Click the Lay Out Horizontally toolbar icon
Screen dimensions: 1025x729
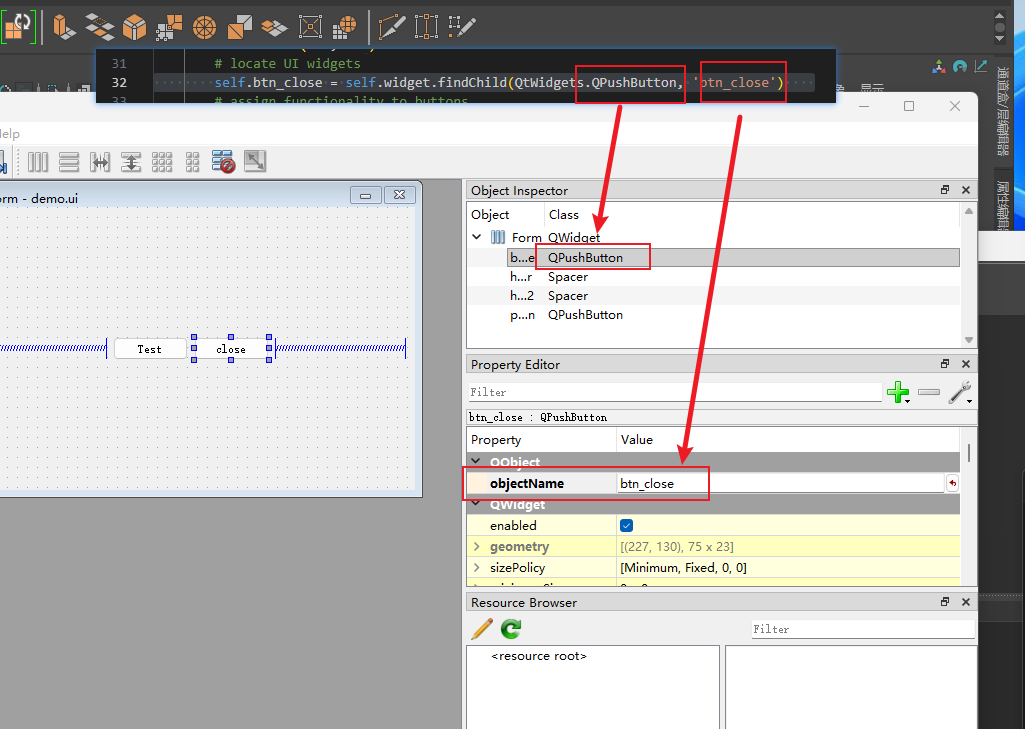tap(38, 162)
